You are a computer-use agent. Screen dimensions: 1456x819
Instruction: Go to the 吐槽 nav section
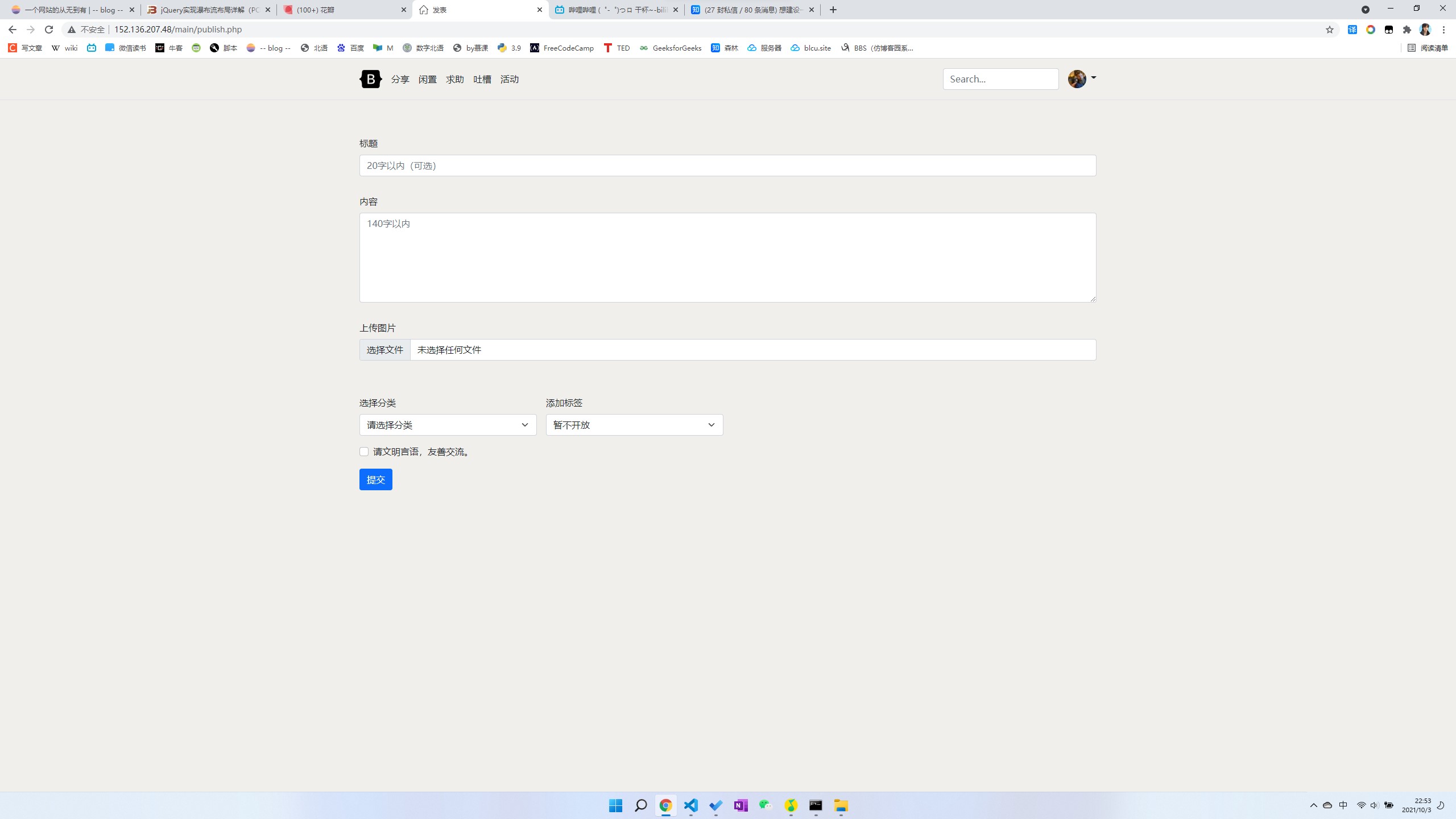[482, 79]
